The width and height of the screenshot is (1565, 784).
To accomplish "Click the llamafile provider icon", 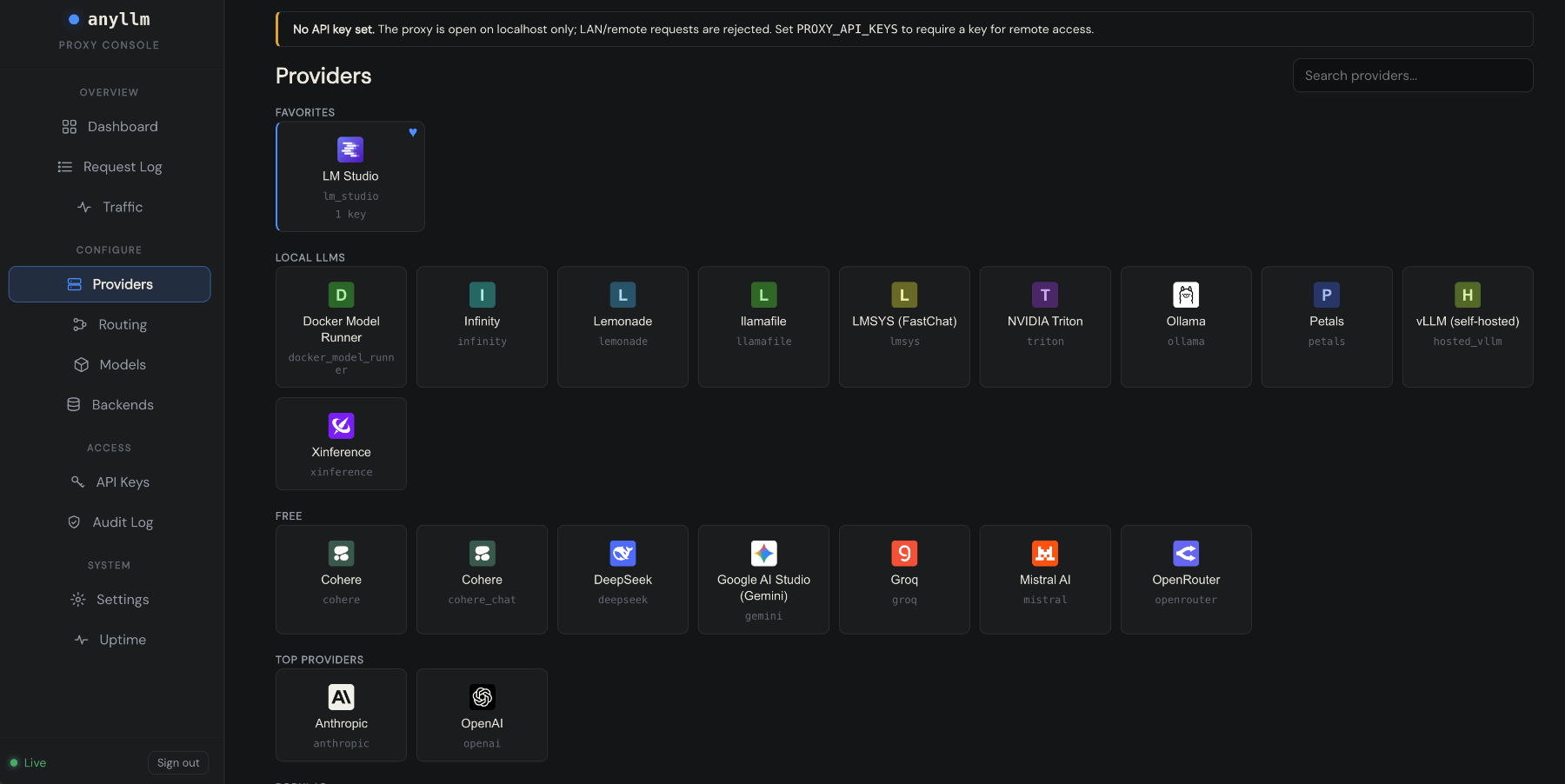I will tap(763, 295).
